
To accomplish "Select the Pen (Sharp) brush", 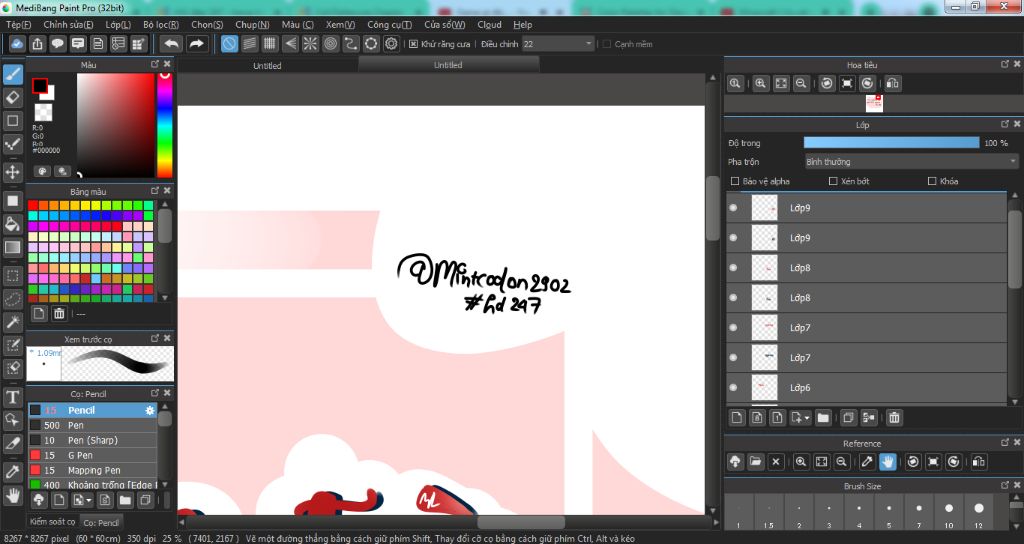I will (93, 440).
